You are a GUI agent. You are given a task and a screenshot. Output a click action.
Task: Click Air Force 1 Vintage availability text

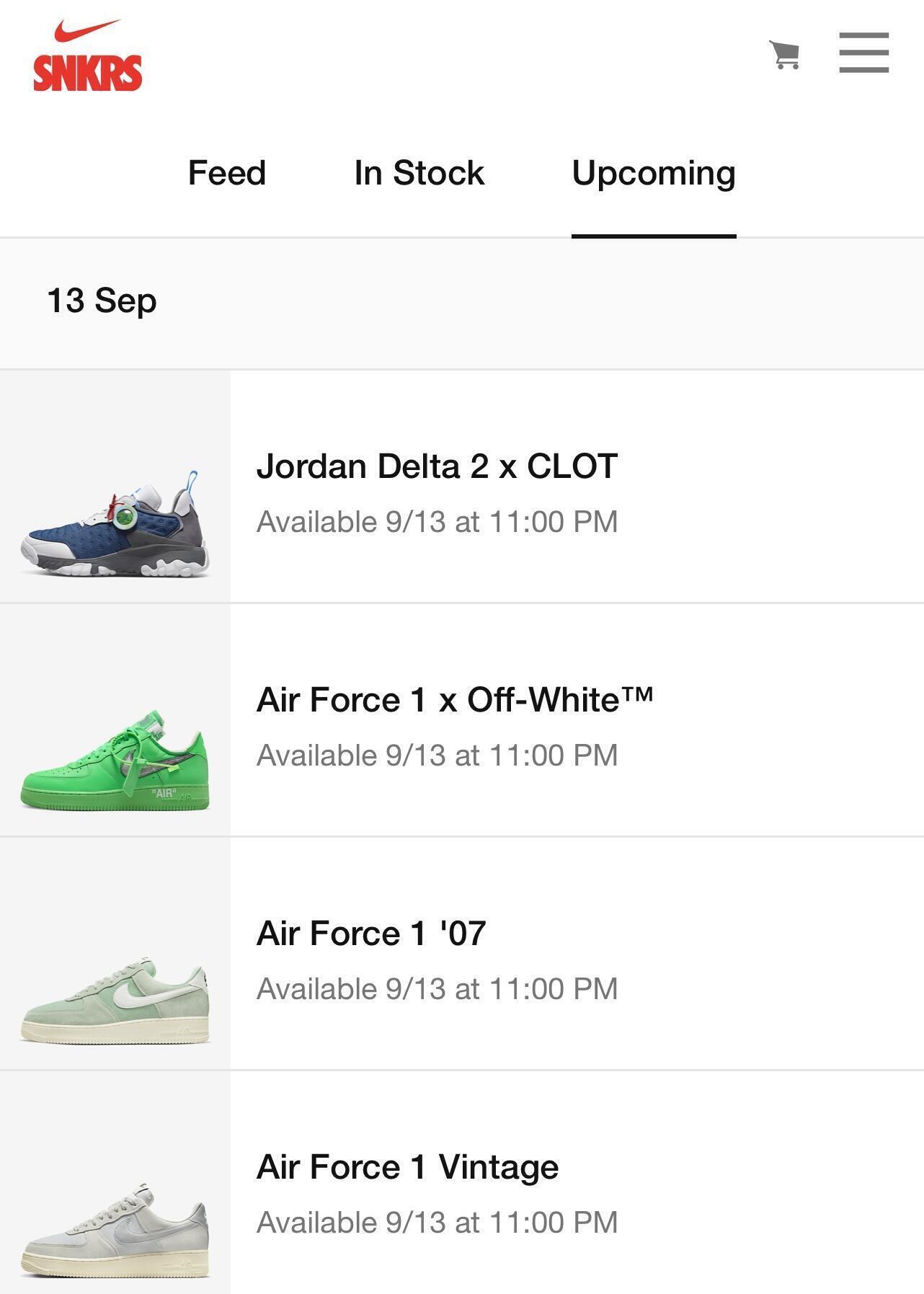pyautogui.click(x=437, y=1223)
